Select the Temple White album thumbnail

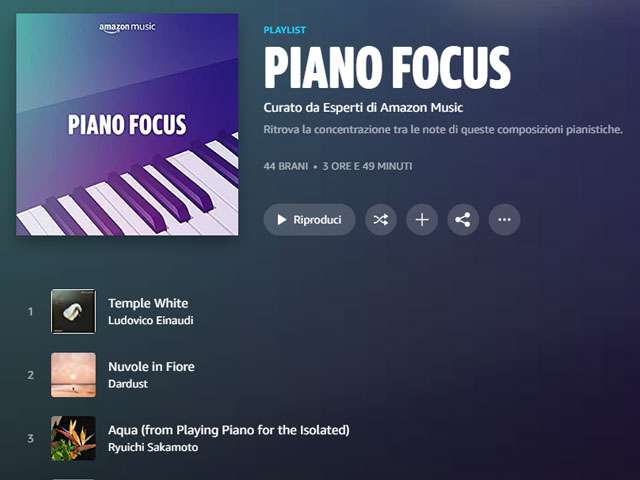click(x=73, y=311)
